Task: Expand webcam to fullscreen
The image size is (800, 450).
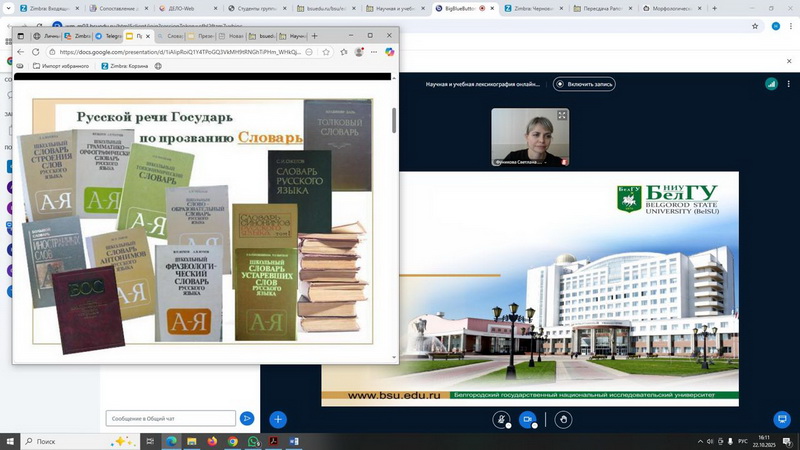Action: click(562, 116)
